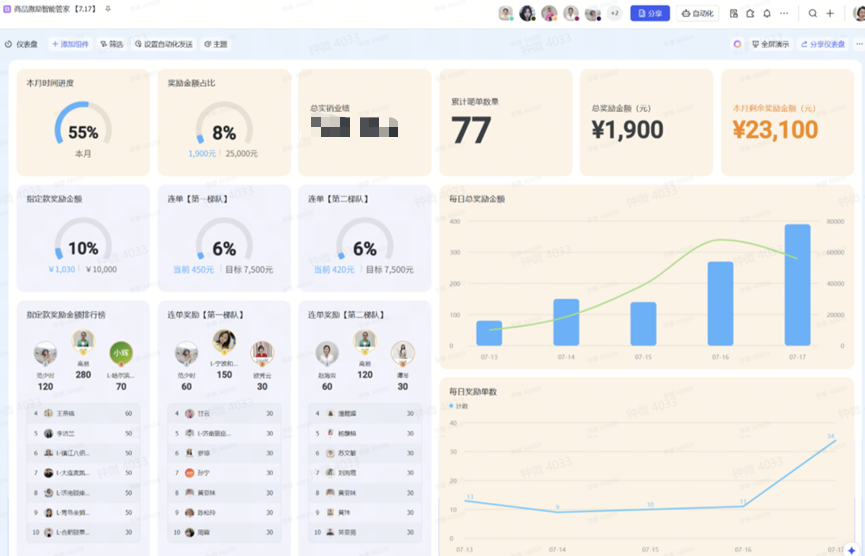The image size is (865, 556).
Task: Click the 自动化 automation button
Action: (x=698, y=13)
